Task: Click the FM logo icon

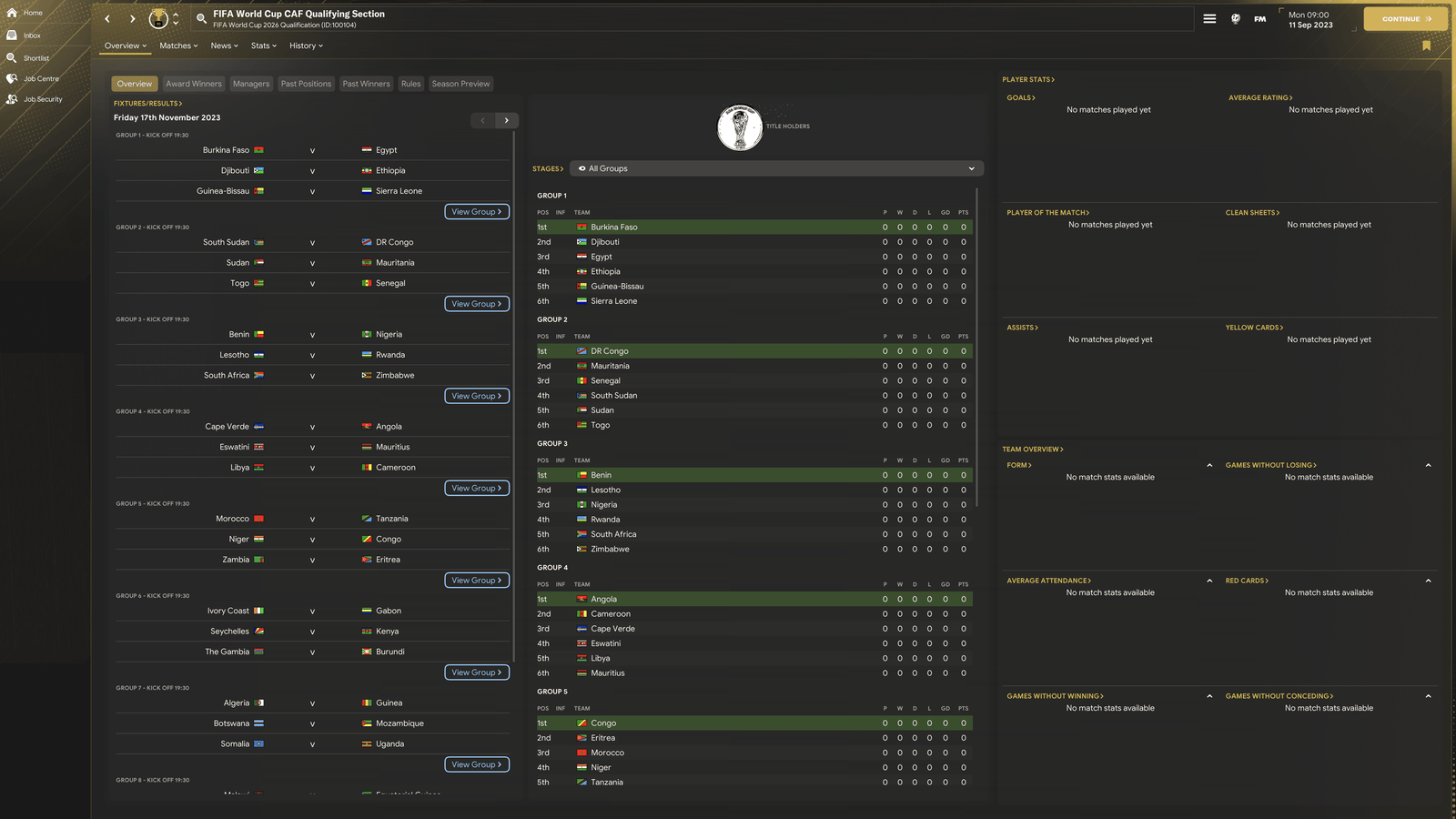Action: point(1259,18)
